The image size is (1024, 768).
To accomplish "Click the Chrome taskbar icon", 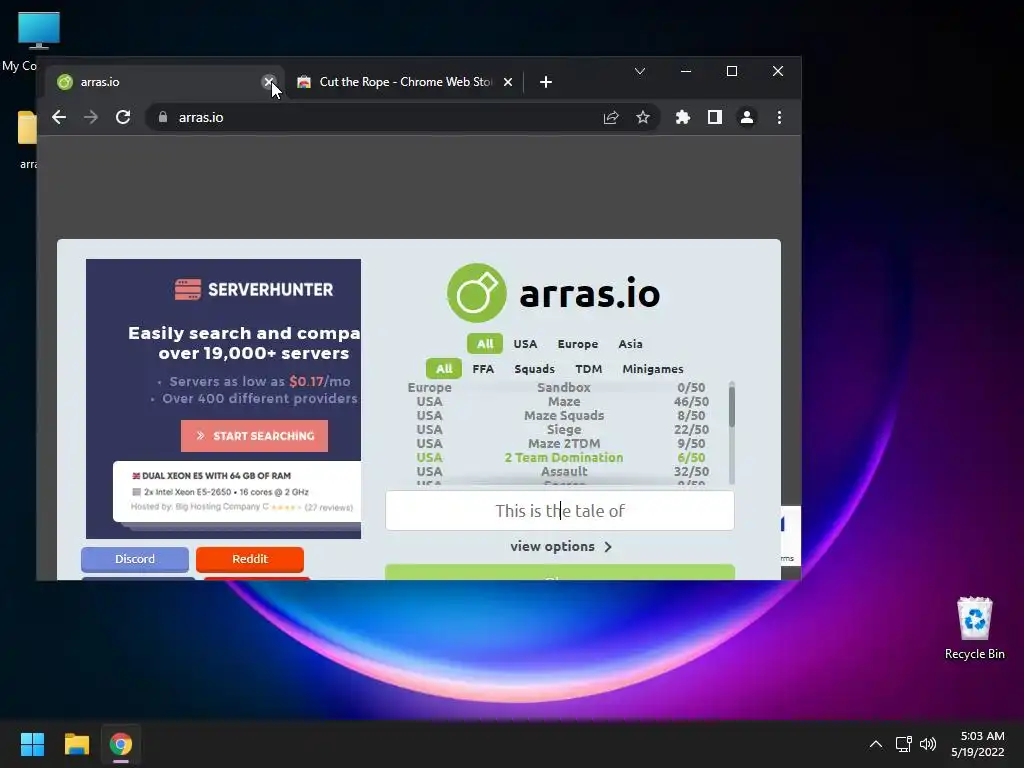I will pyautogui.click(x=121, y=744).
